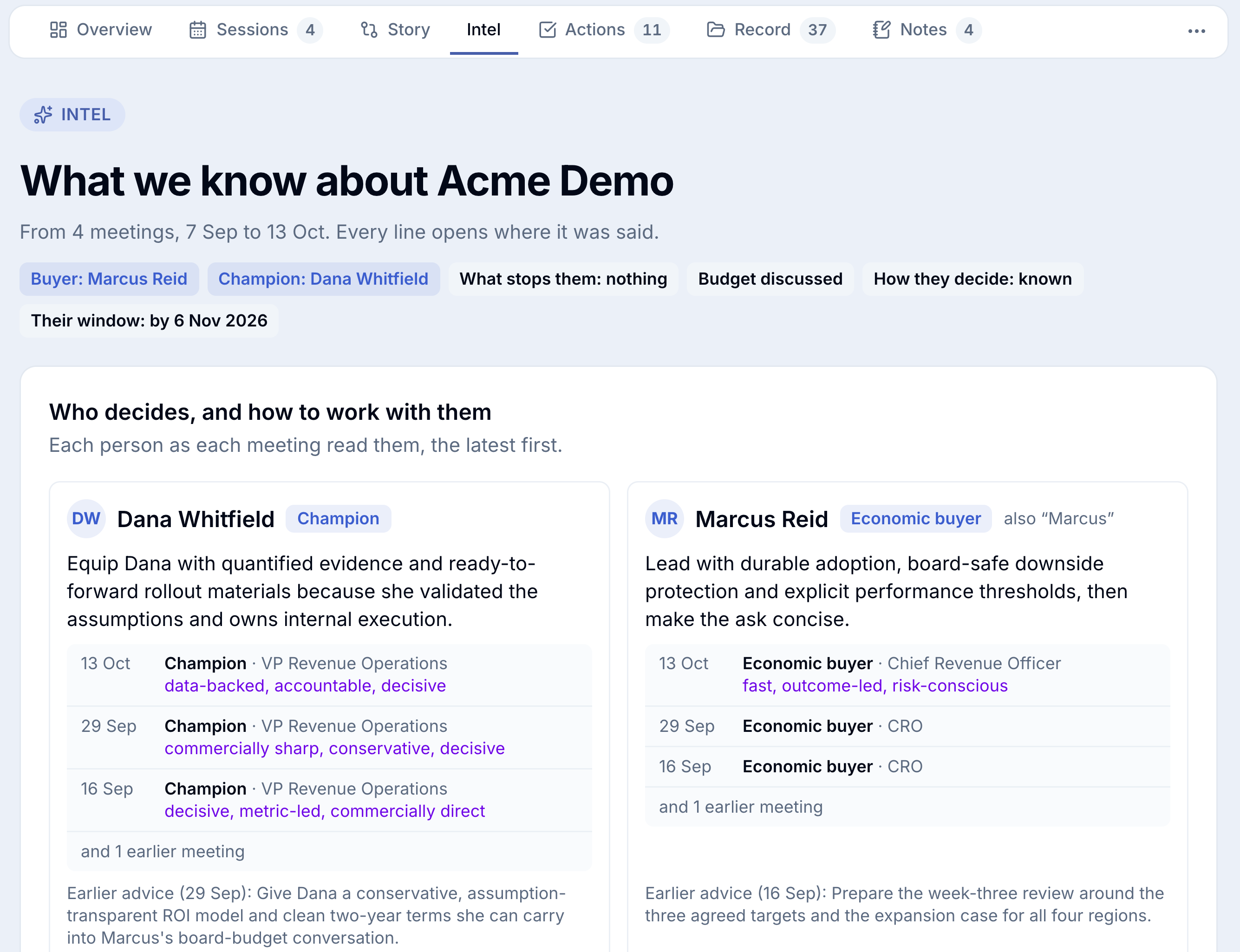Click 'commercially sharp, conservative, decisive' traits
1240x952 pixels.
tap(334, 749)
